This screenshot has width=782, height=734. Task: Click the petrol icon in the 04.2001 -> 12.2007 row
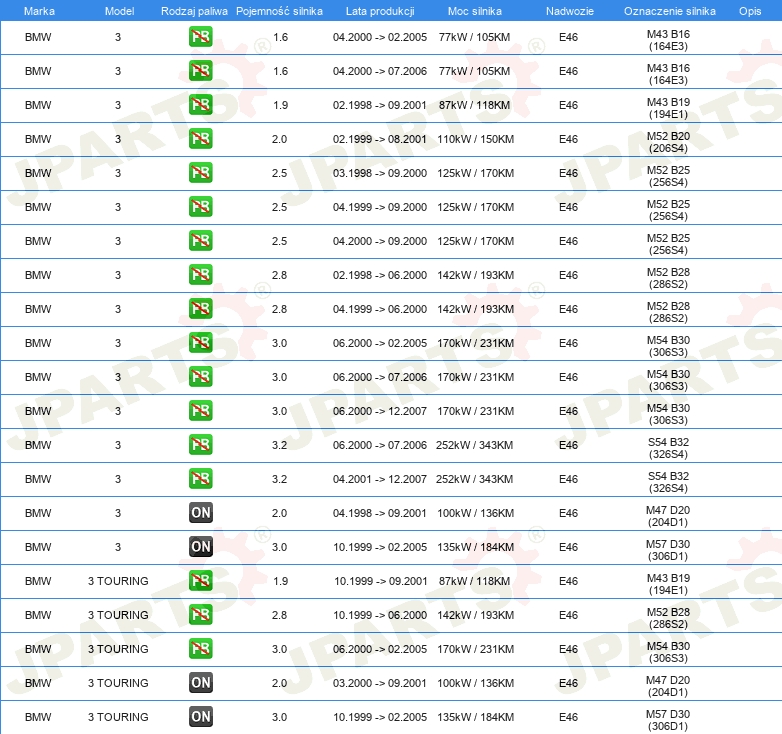tap(200, 479)
